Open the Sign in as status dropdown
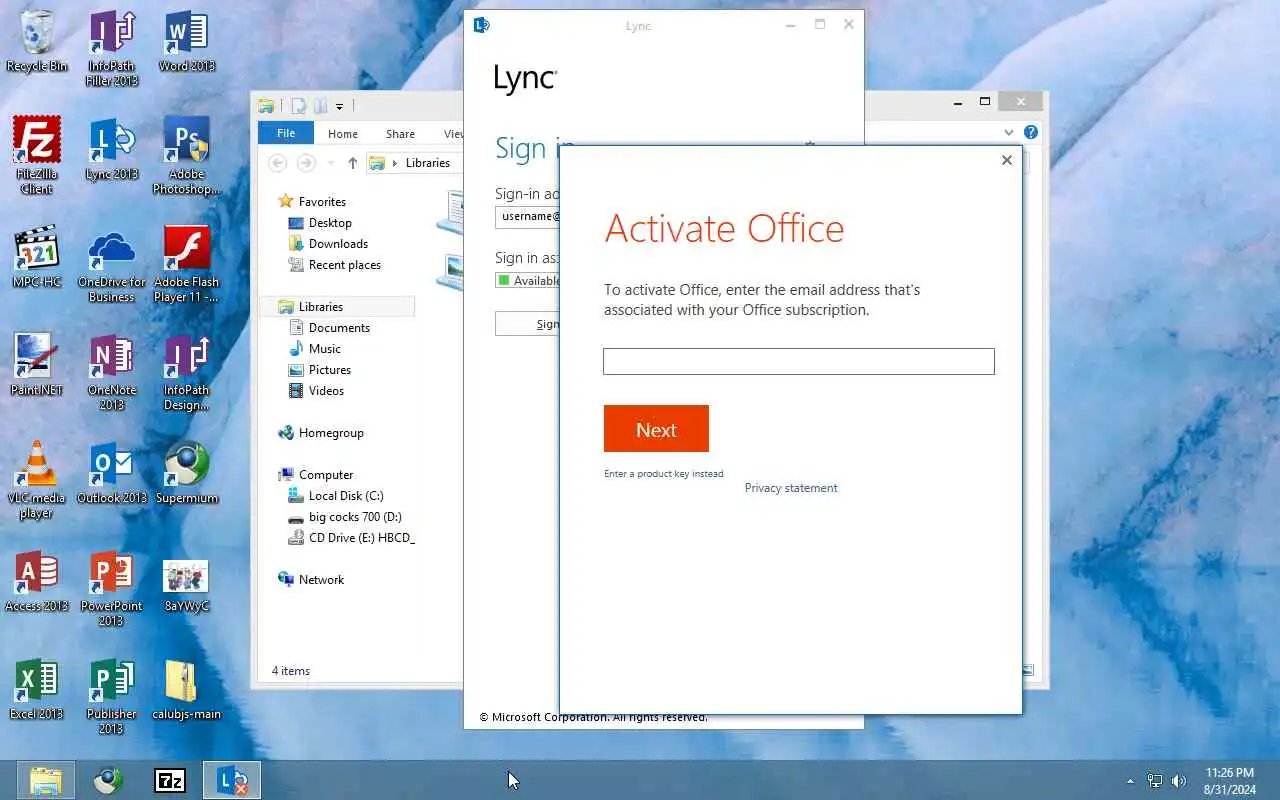Screen dimensions: 1280x800 click(527, 281)
